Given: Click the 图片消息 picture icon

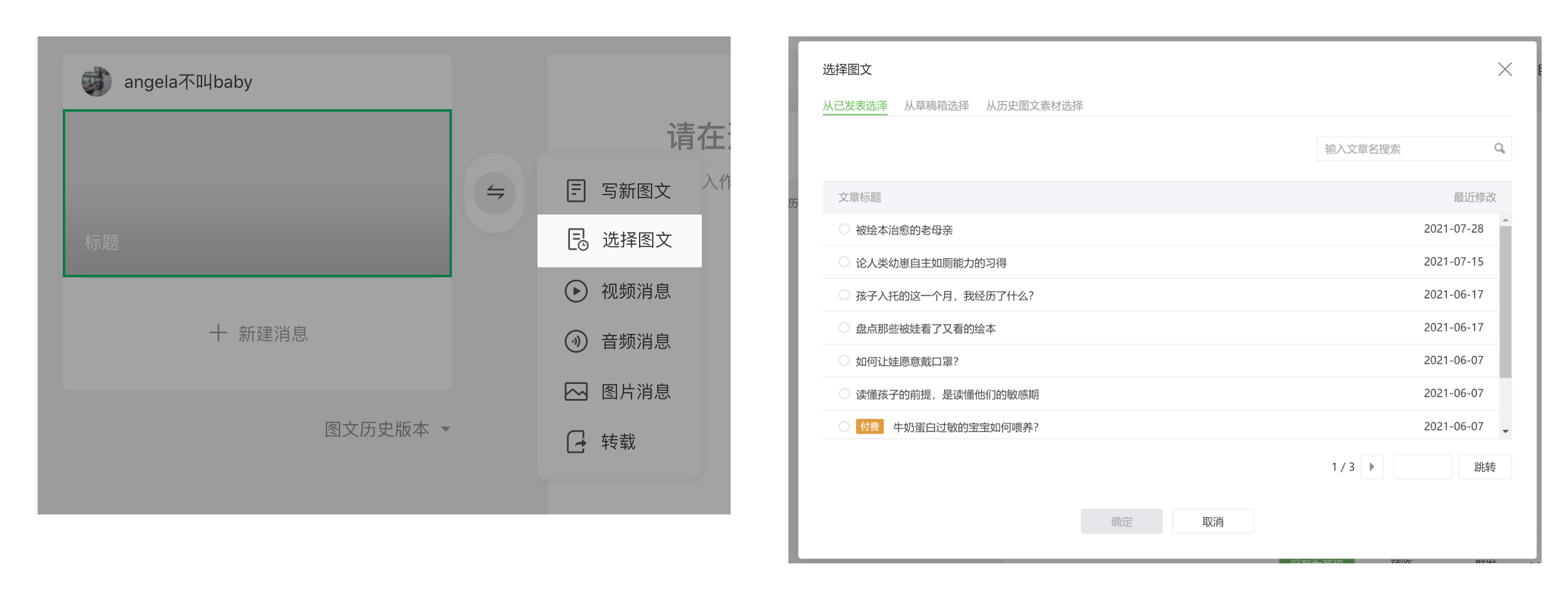Looking at the screenshot, I should (x=576, y=391).
